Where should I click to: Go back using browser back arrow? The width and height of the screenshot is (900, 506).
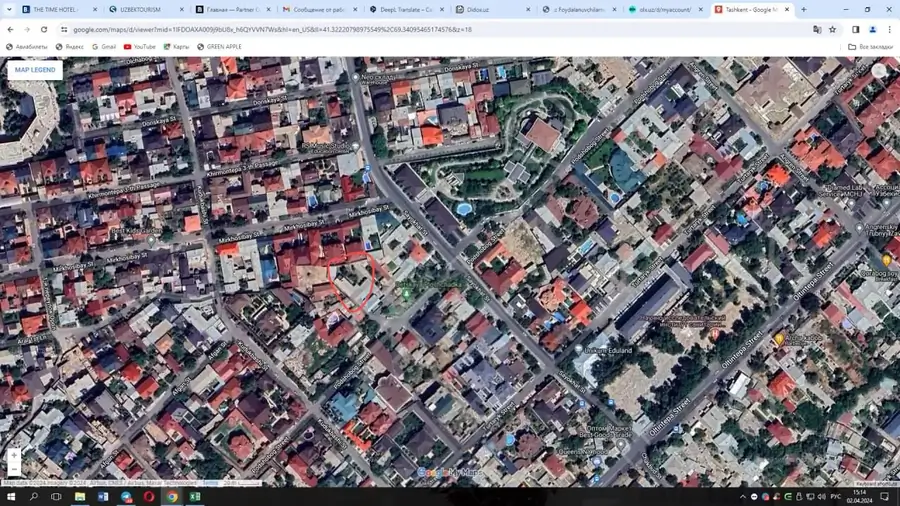(x=10, y=29)
